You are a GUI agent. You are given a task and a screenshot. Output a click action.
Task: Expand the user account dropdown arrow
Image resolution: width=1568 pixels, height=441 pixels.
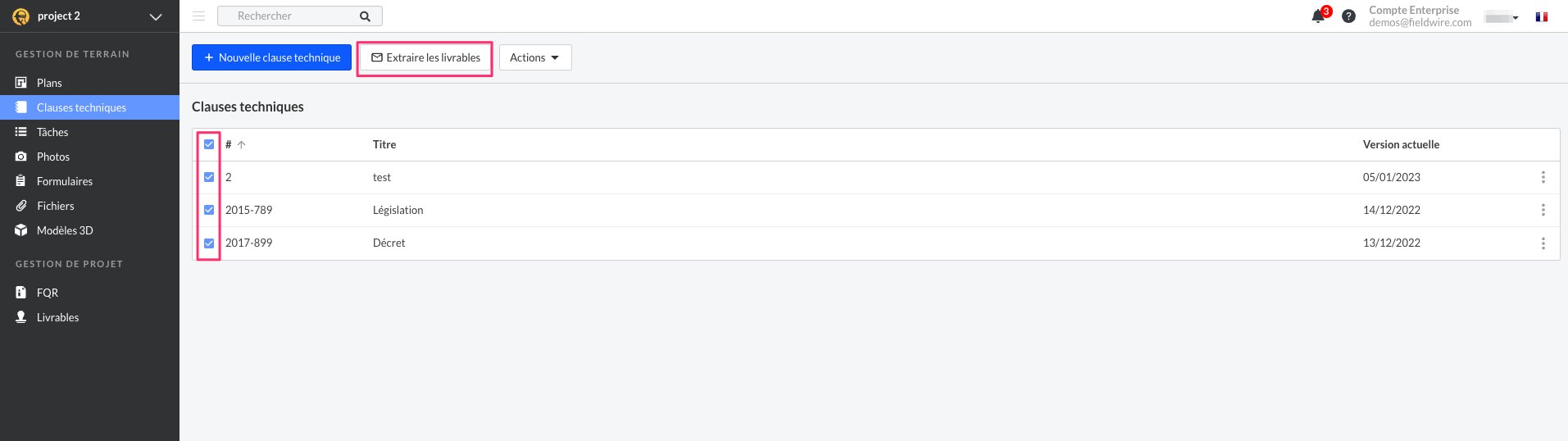pos(1516,18)
